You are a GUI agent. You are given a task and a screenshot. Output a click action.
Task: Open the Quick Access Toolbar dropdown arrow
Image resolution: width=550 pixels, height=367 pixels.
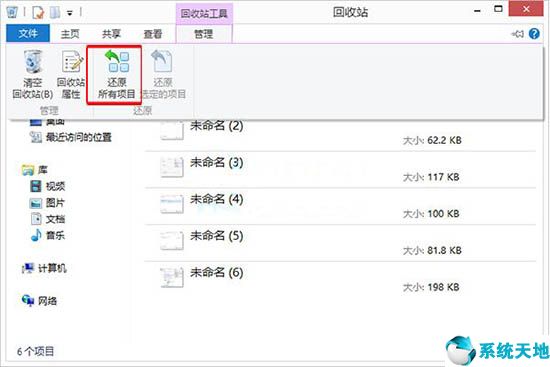[70, 13]
